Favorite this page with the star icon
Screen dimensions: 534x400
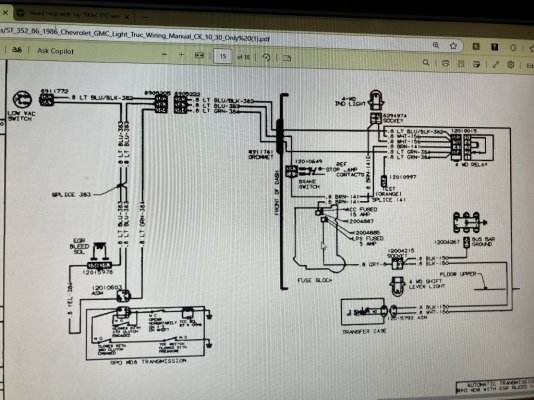click(x=453, y=46)
